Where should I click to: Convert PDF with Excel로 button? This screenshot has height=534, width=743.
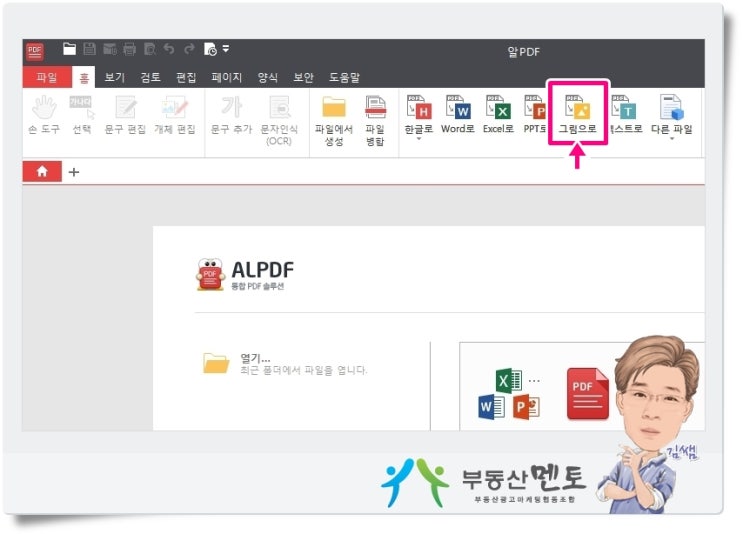click(498, 114)
